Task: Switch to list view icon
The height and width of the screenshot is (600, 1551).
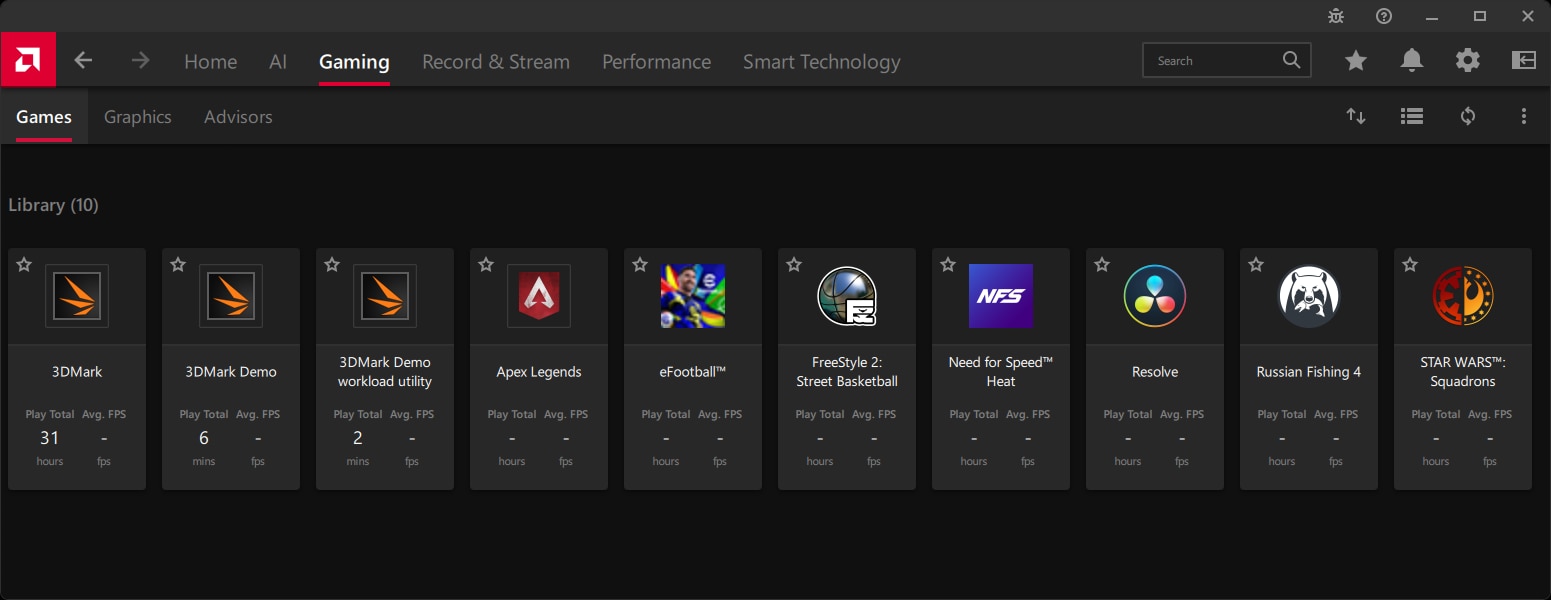Action: 1412,116
